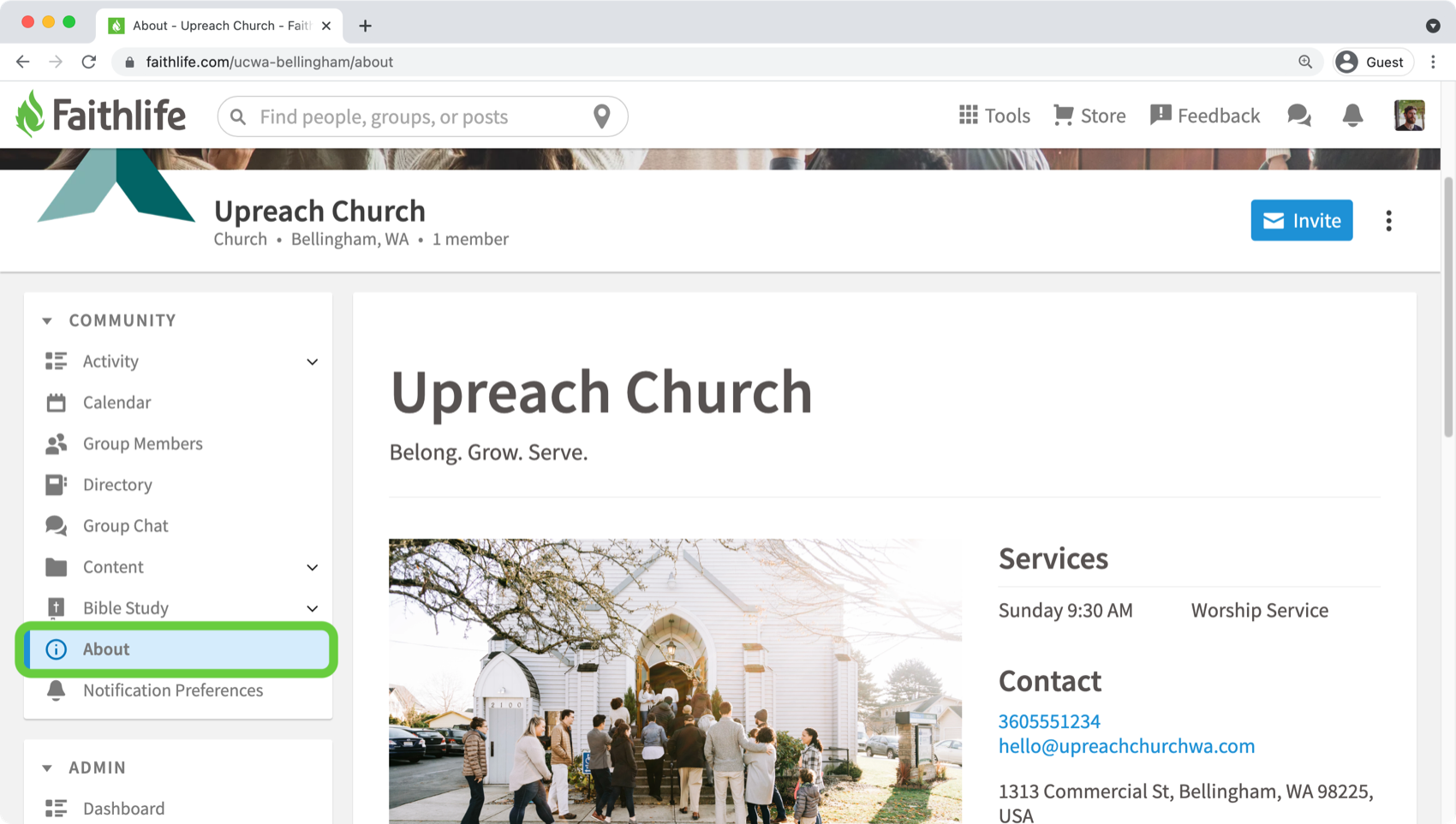The image size is (1456, 824).
Task: Open Notification Preferences
Action: click(x=172, y=690)
